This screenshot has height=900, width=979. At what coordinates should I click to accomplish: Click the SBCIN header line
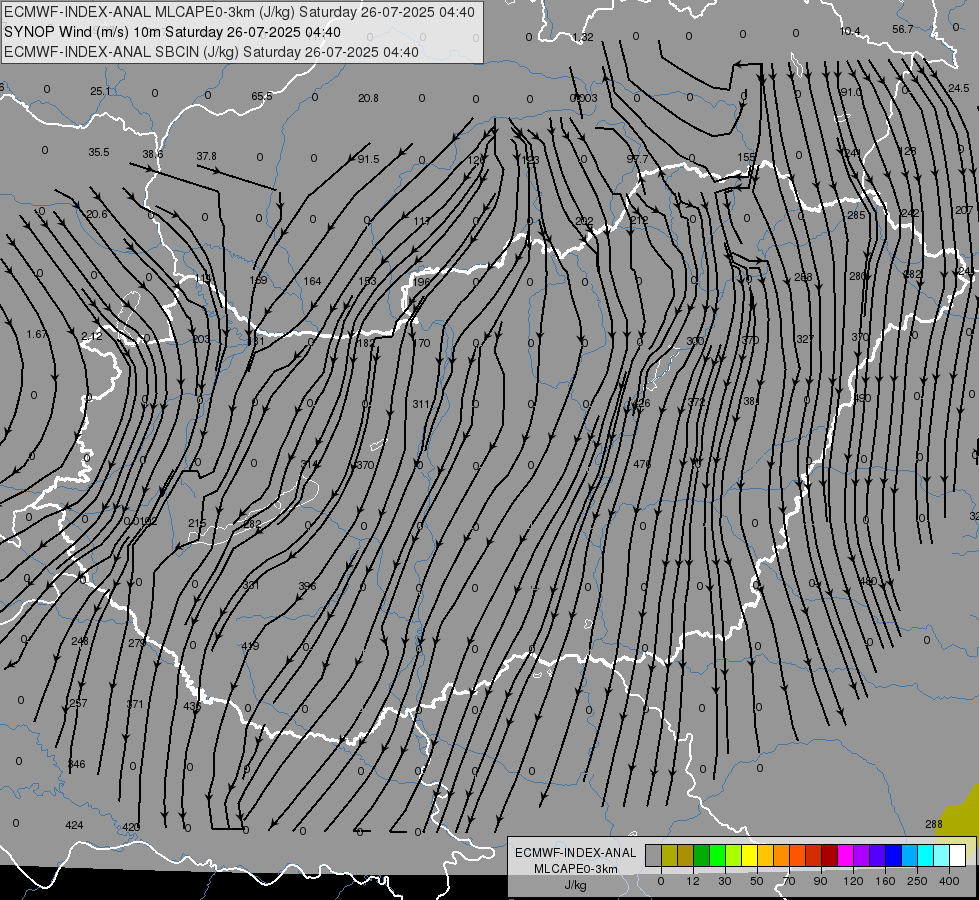(211, 52)
